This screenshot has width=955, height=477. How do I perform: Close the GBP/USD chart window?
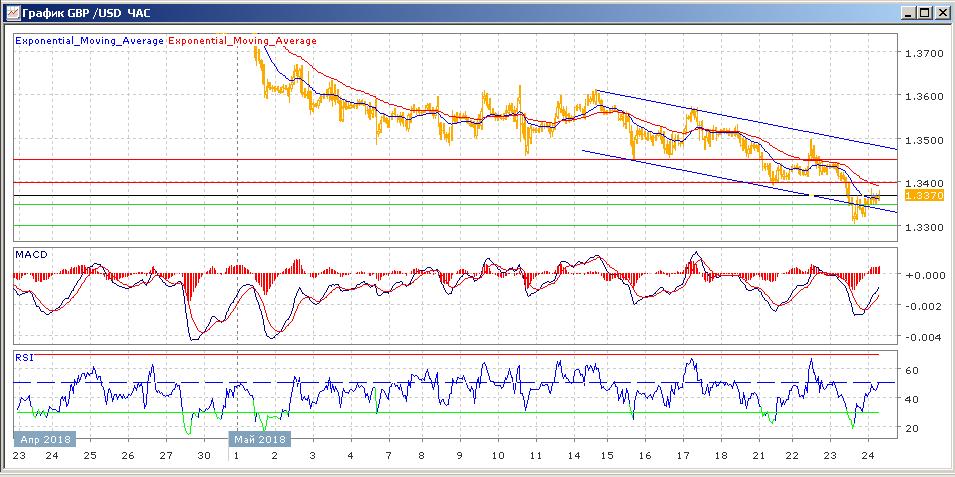[942, 13]
